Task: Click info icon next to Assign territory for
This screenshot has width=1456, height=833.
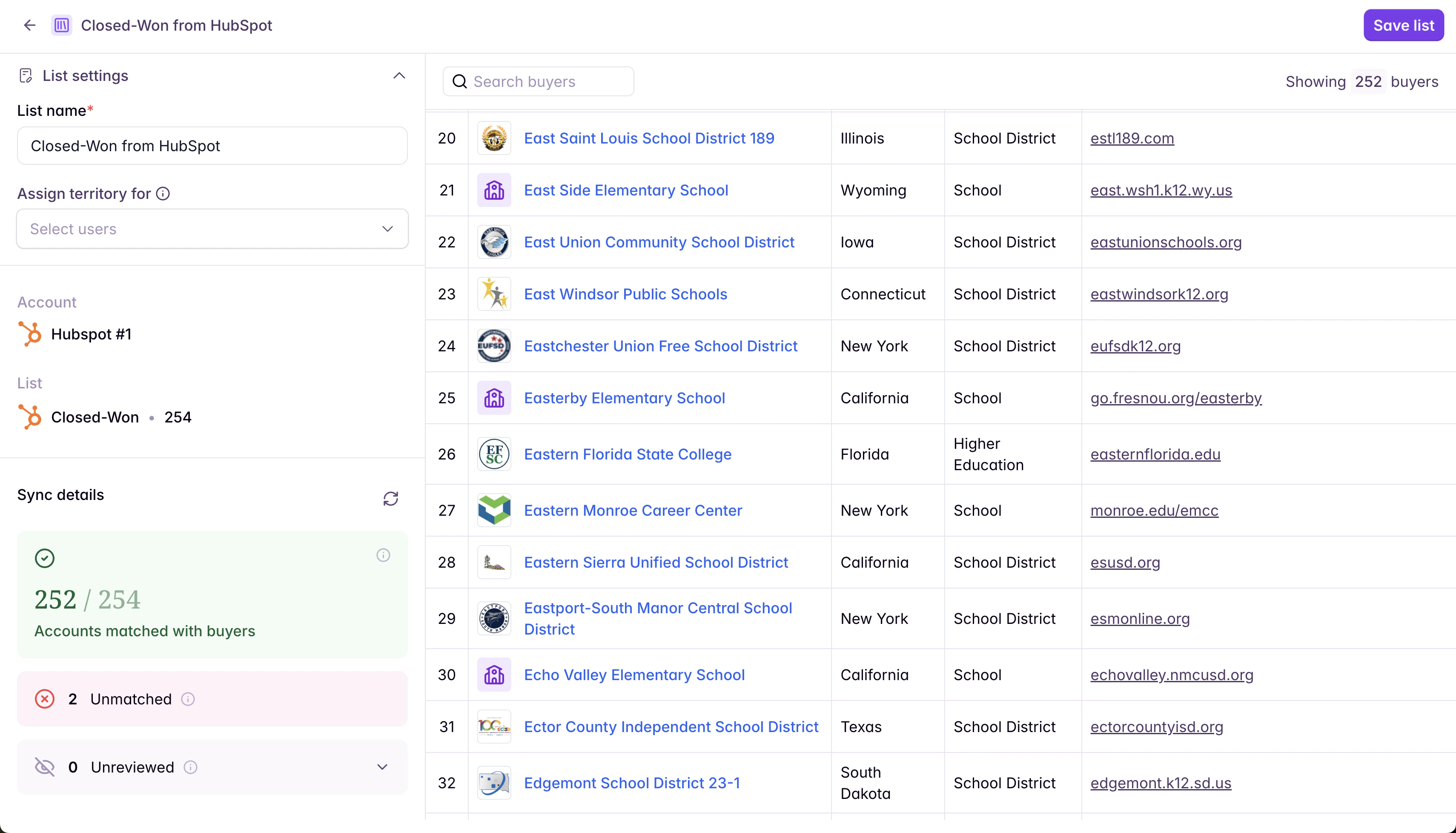Action: 163,194
